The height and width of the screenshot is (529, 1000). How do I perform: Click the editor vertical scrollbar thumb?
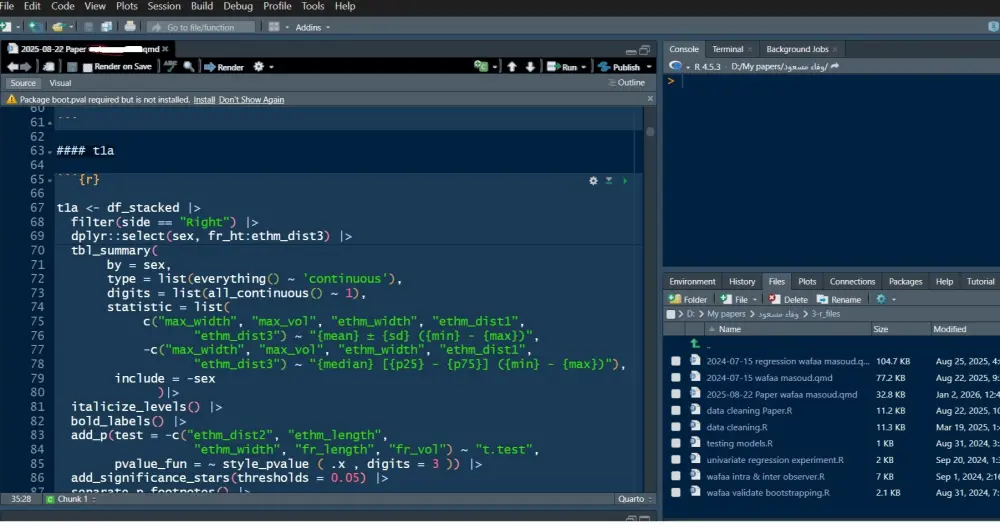pos(650,132)
